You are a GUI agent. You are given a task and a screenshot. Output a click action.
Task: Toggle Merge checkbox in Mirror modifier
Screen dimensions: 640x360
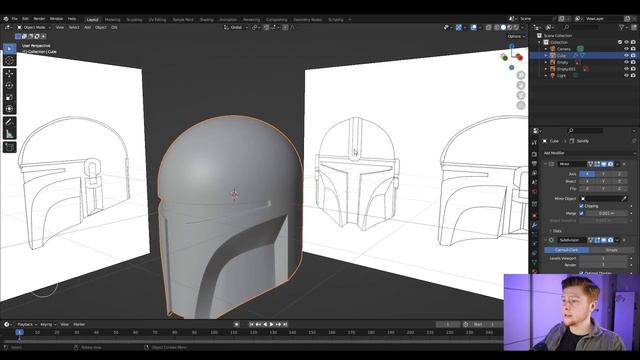click(x=581, y=213)
